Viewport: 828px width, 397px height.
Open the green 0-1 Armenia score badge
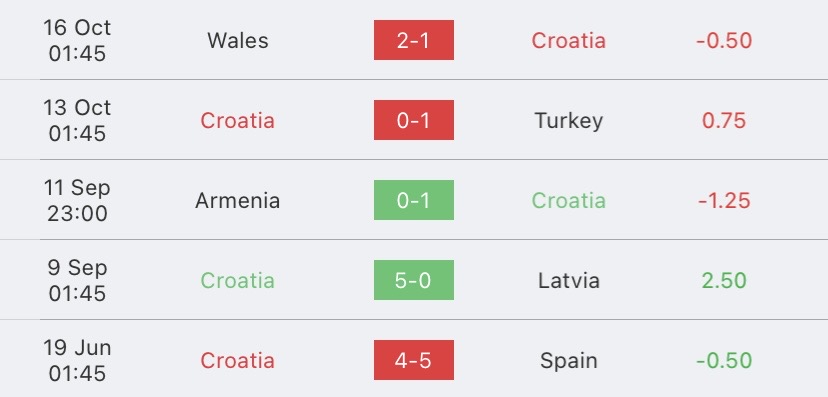coord(413,200)
